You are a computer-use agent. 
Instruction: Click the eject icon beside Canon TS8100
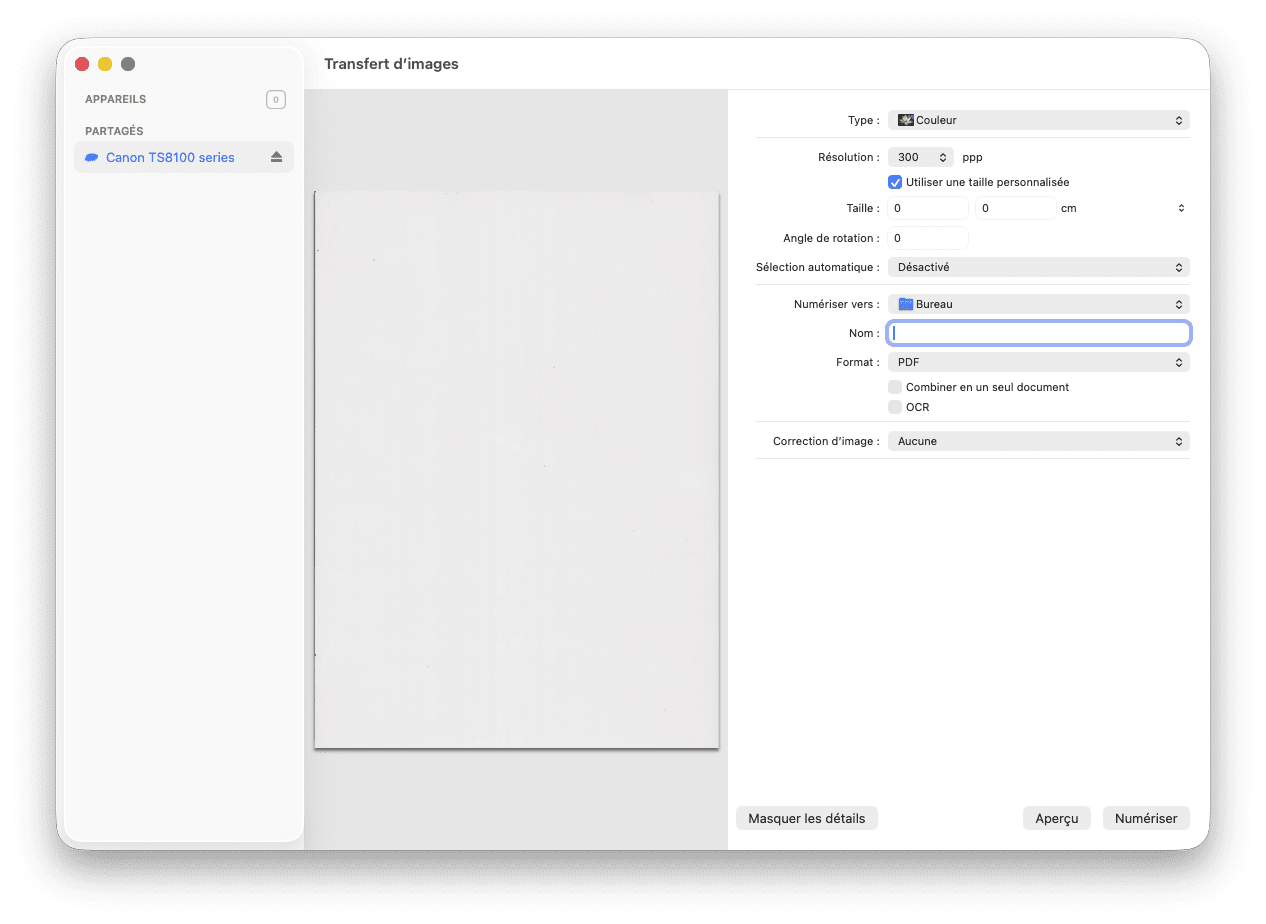(x=277, y=158)
